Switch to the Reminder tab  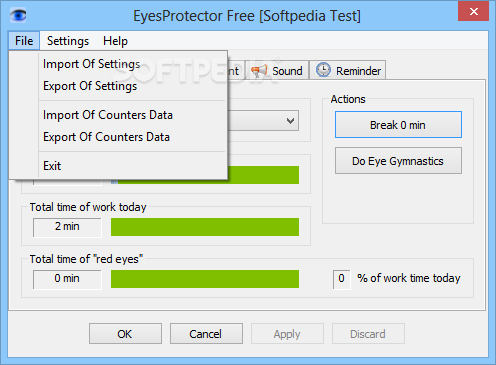click(348, 70)
